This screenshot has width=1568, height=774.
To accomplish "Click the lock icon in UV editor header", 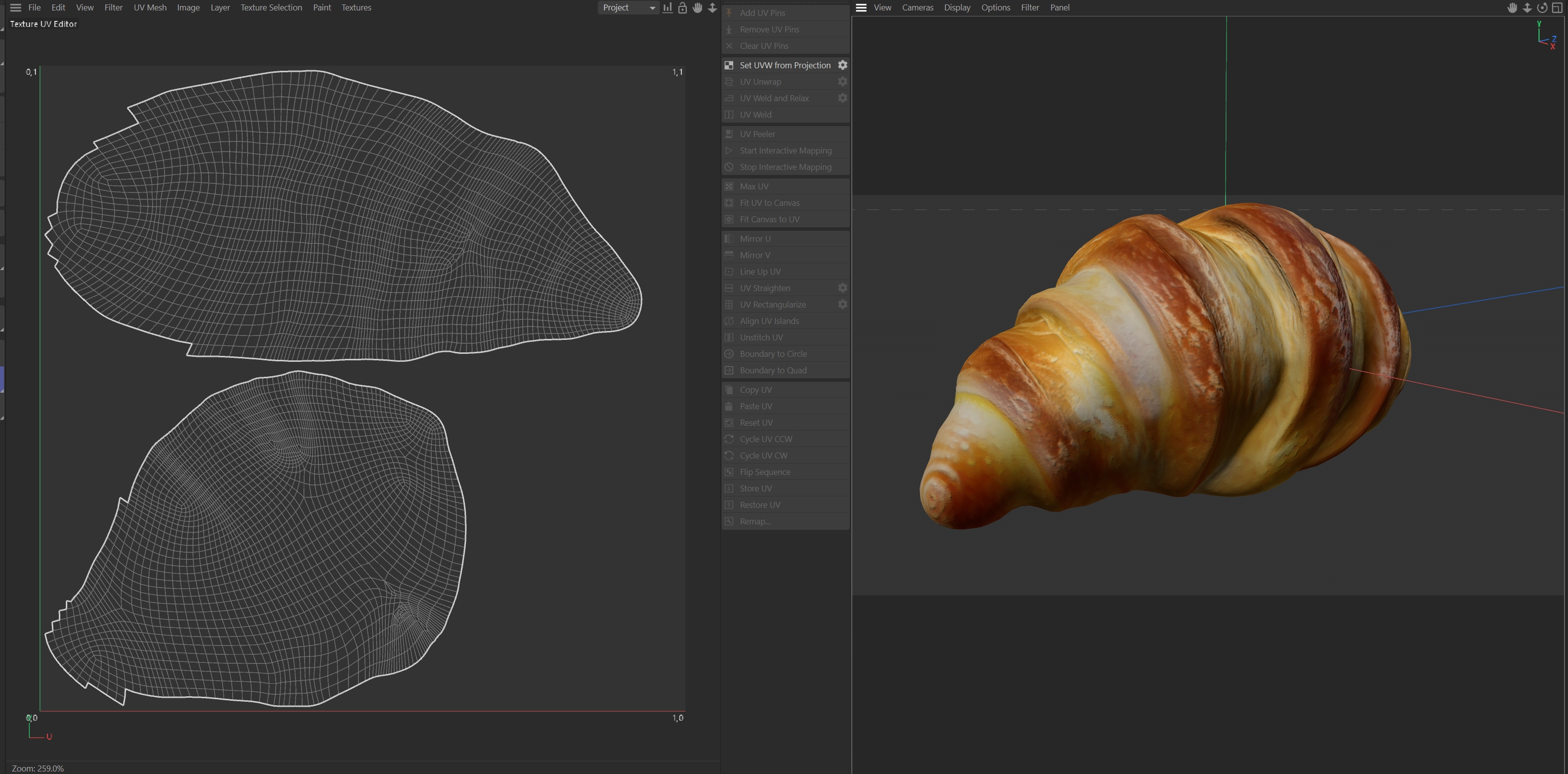I will click(x=682, y=8).
